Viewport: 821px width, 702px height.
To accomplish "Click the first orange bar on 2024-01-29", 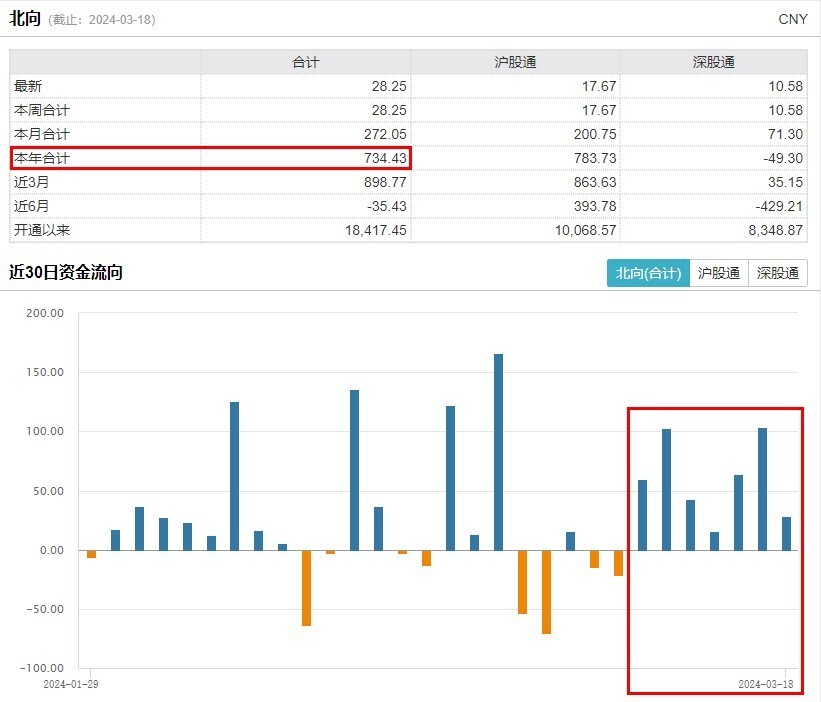I will pos(92,554).
